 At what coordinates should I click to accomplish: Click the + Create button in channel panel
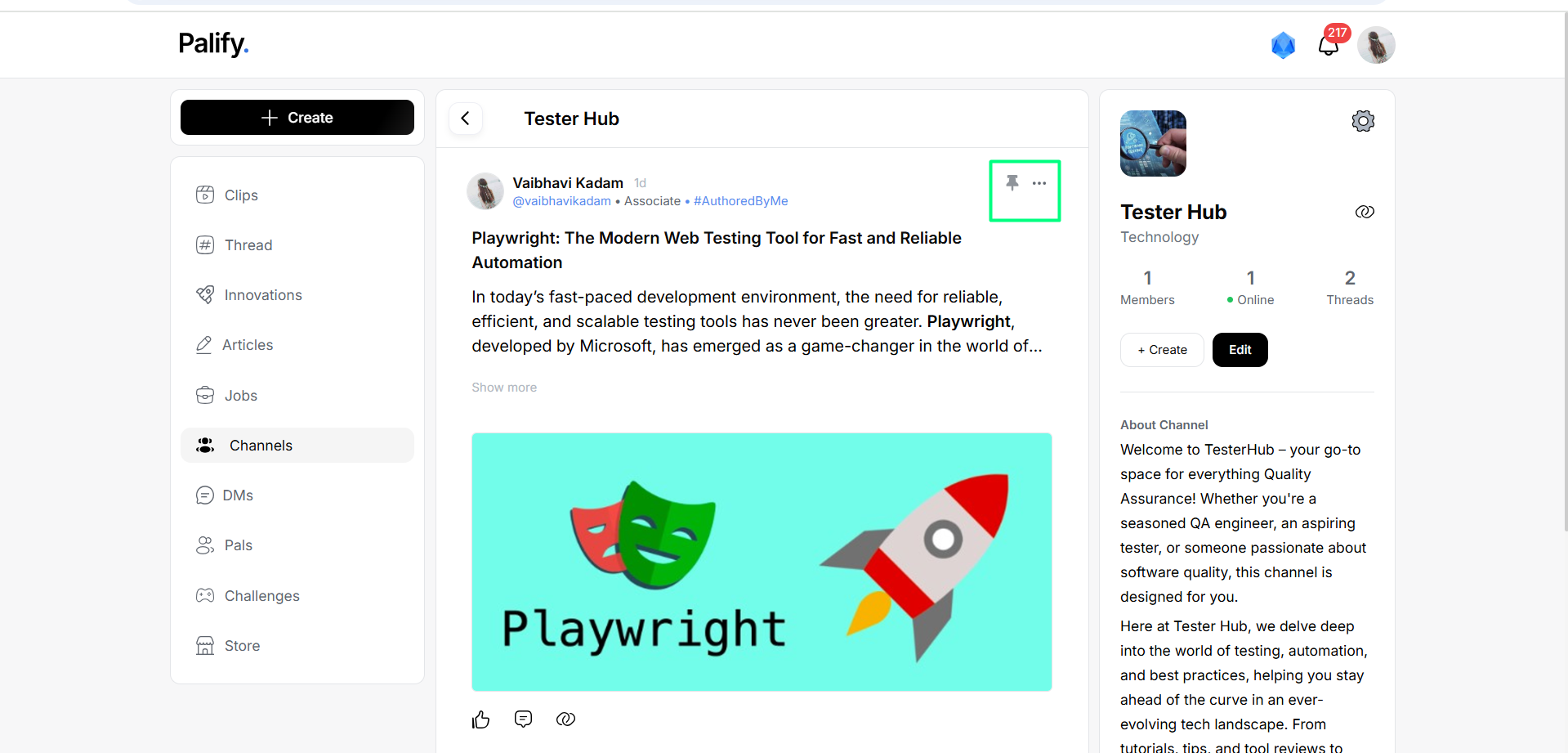(1162, 350)
